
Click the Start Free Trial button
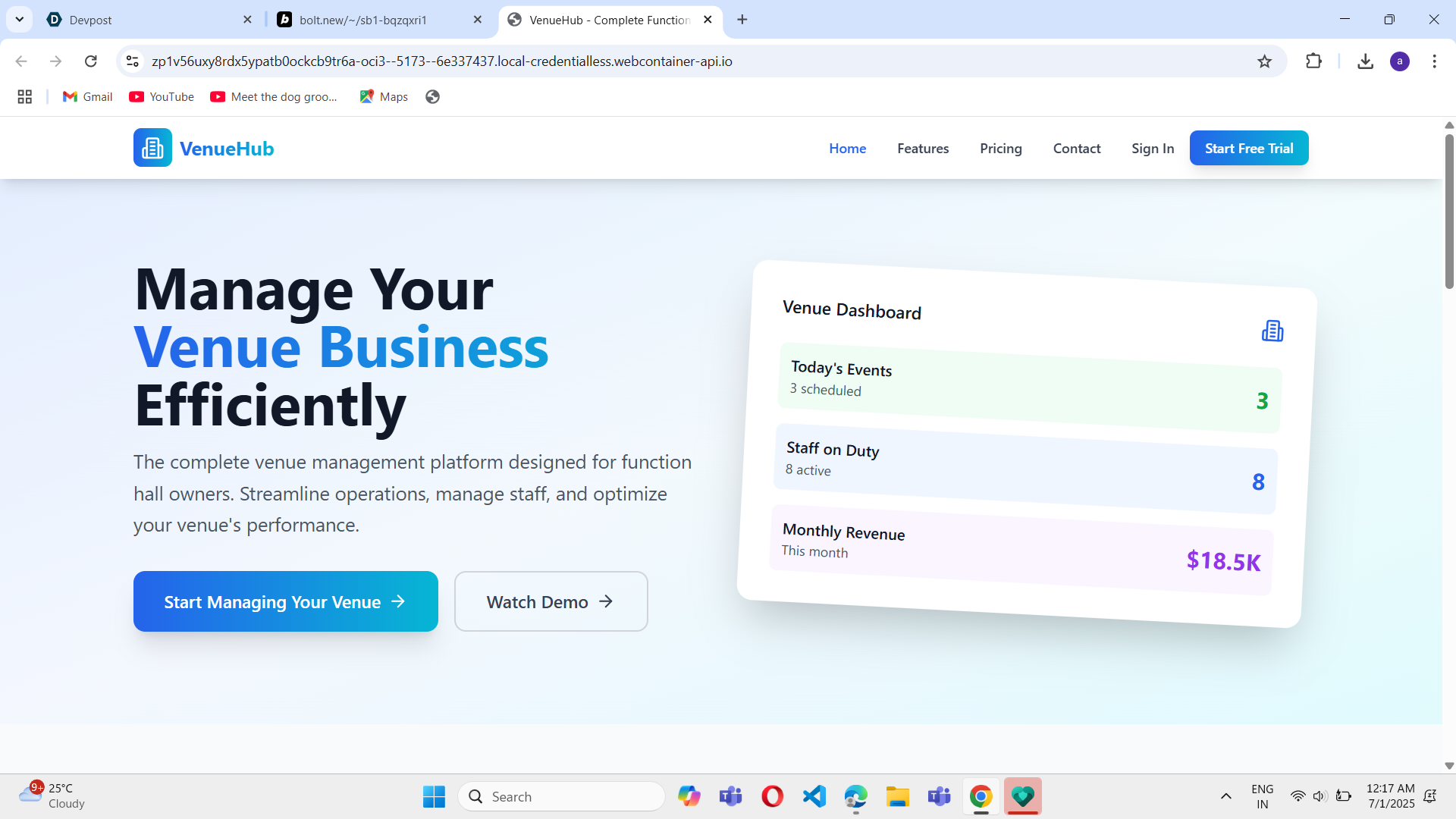pyautogui.click(x=1248, y=149)
